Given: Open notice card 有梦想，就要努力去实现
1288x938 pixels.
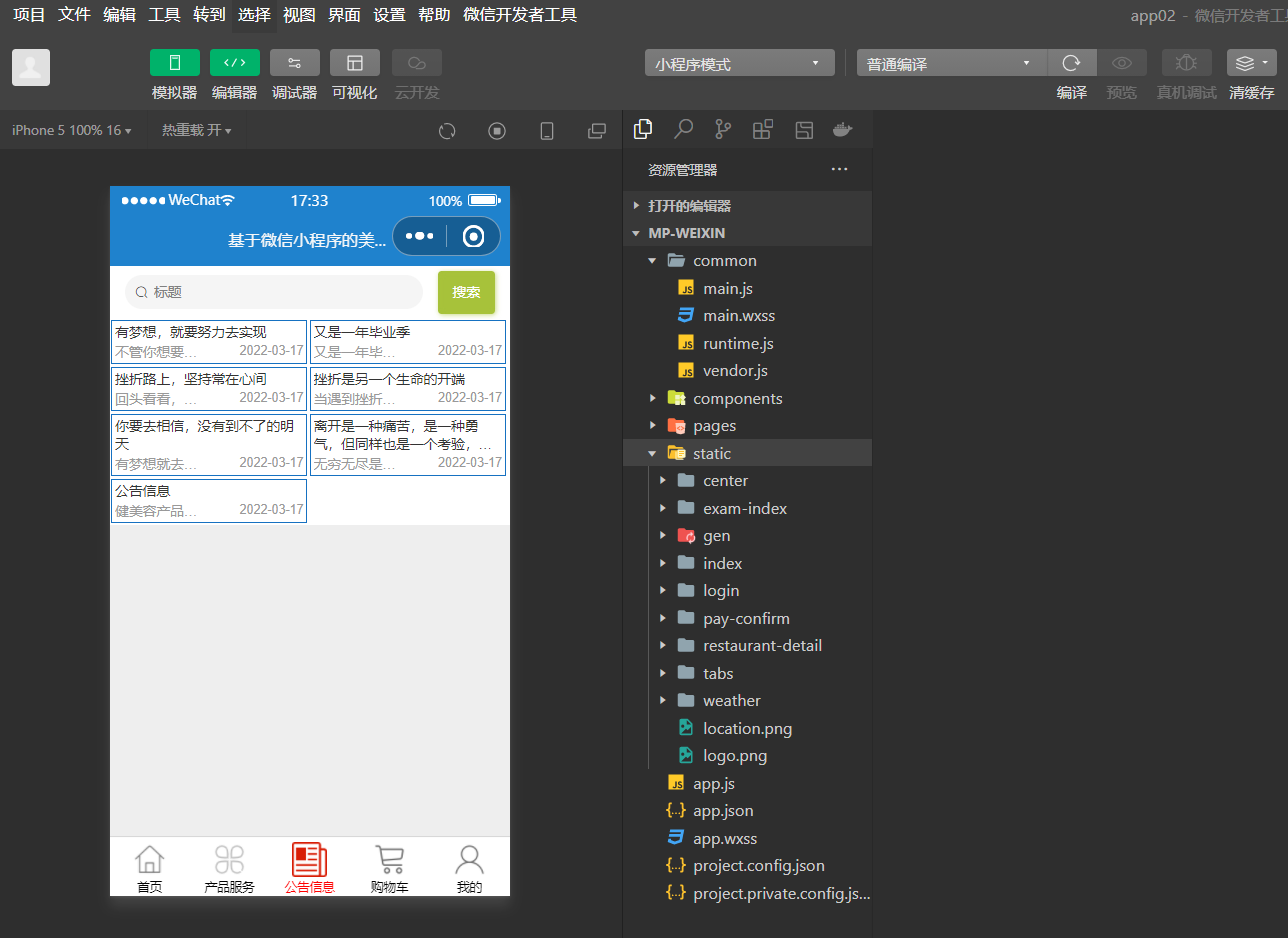Looking at the screenshot, I should pos(209,342).
